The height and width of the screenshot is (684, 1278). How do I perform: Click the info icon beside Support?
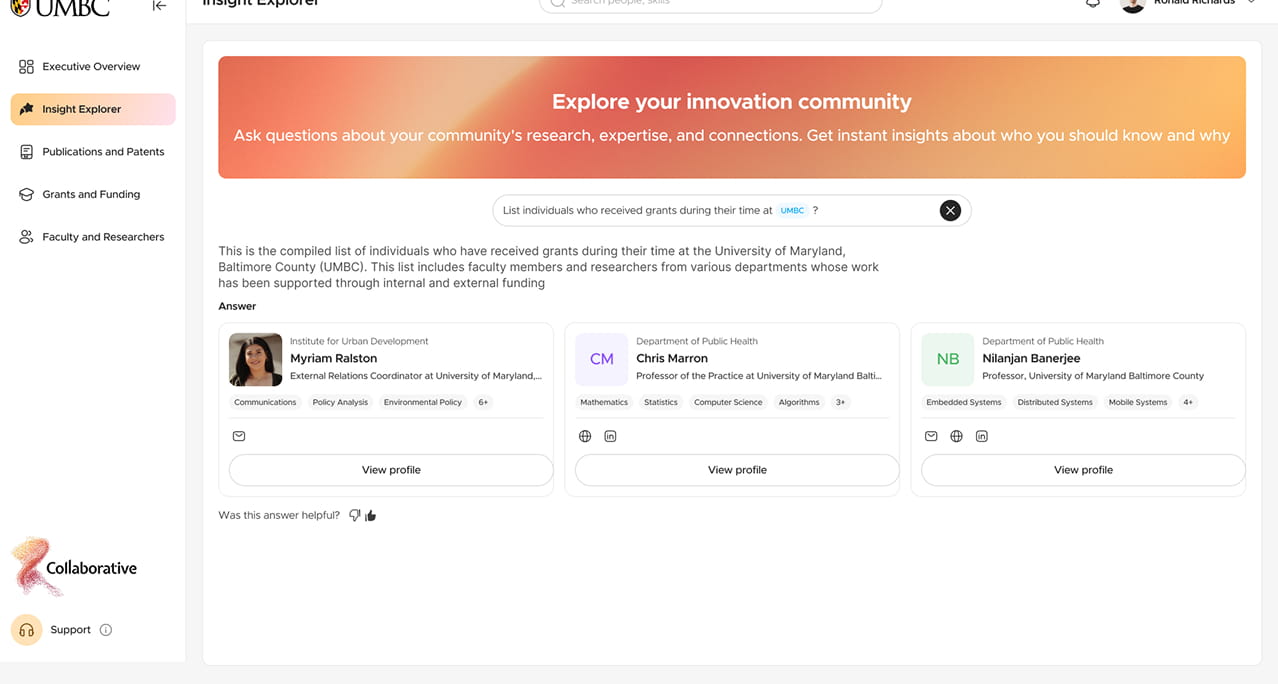tap(106, 630)
